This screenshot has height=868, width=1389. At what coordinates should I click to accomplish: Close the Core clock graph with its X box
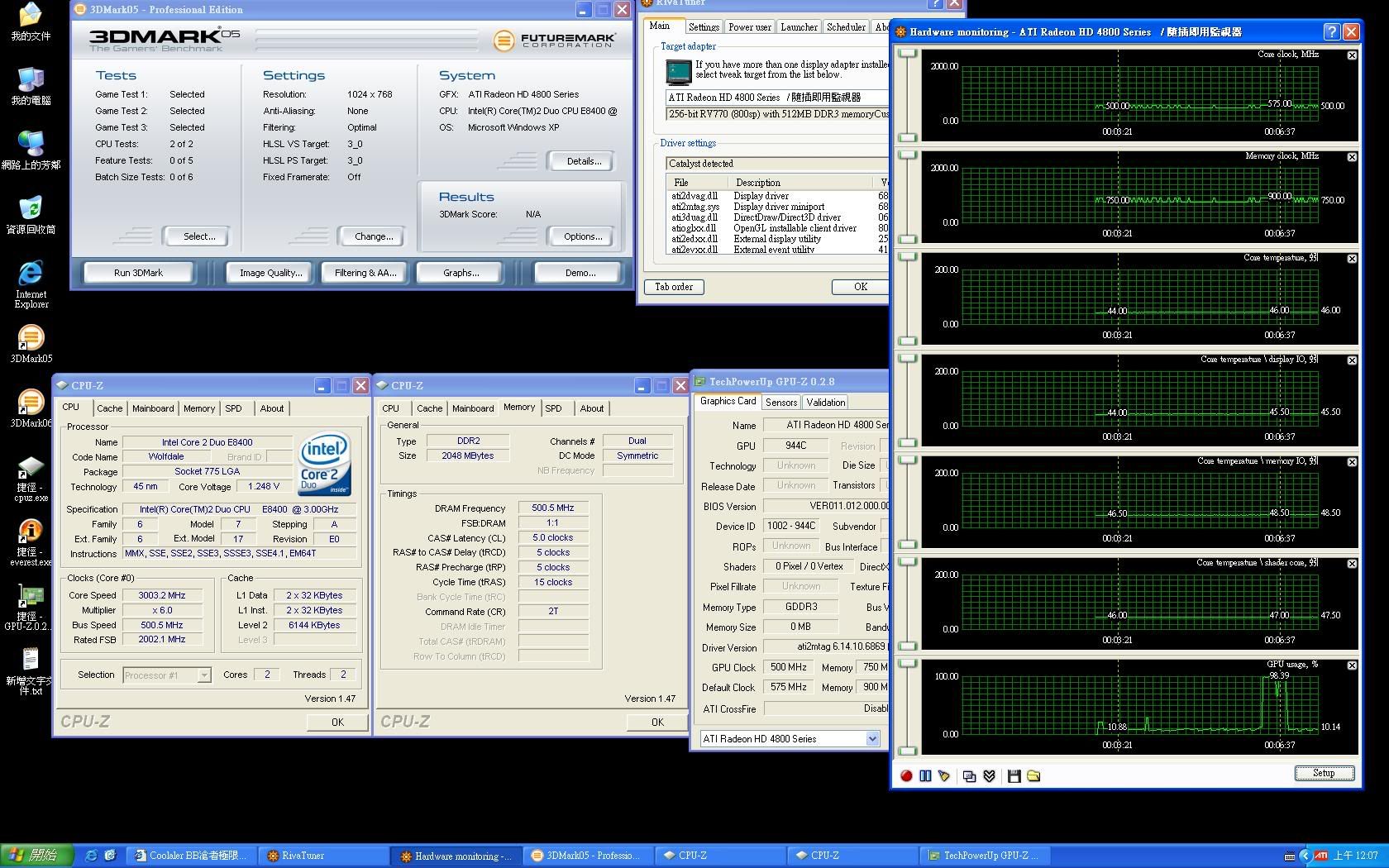1352,55
